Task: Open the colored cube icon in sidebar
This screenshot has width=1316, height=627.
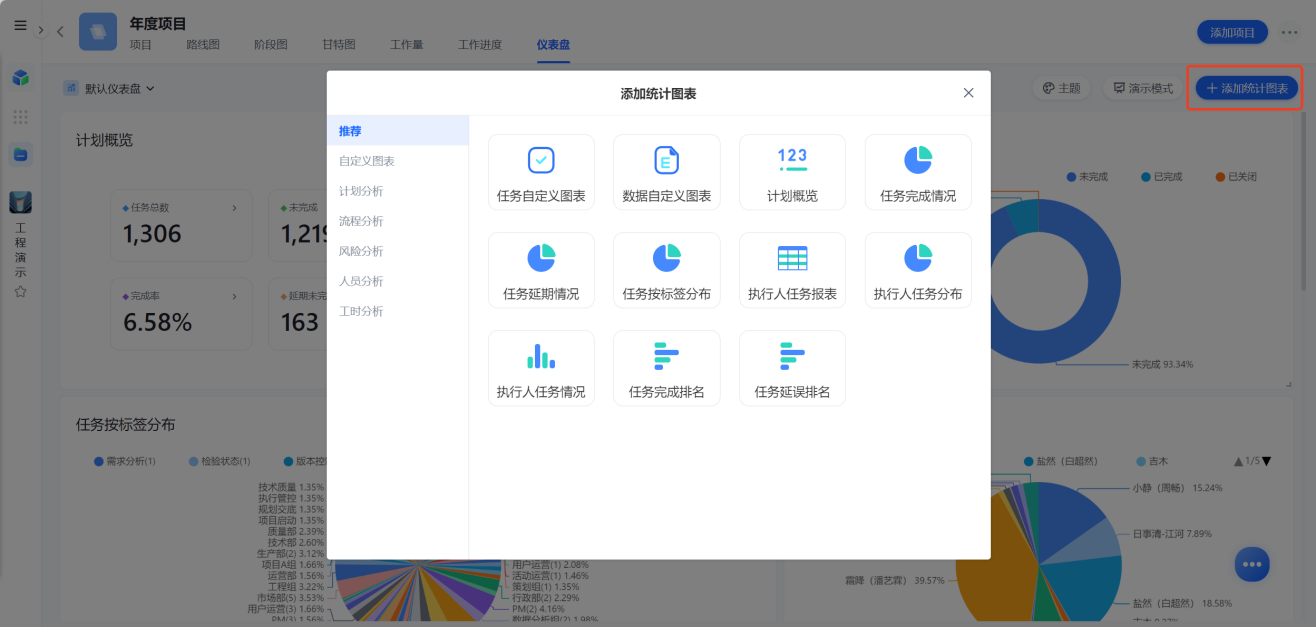Action: coord(21,77)
